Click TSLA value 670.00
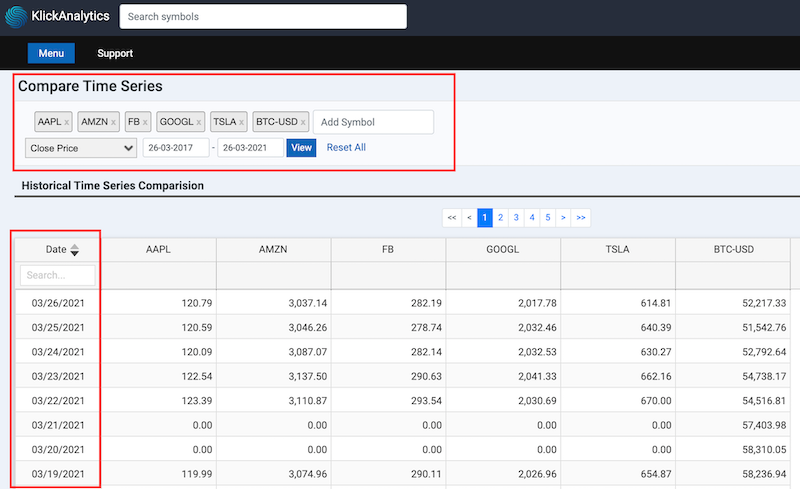Screen dimensions: 800x489 [x=656, y=401]
